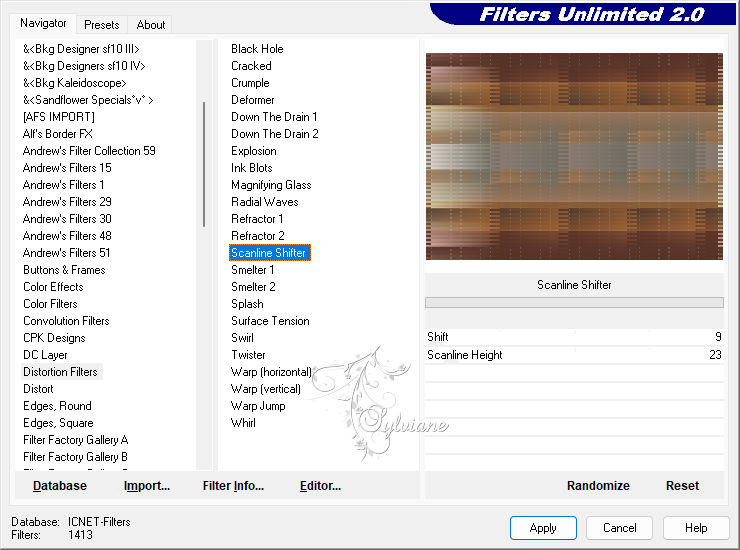Viewport: 740px width, 550px height.
Task: Open Help for Filters Unlimited
Action: [x=696, y=528]
